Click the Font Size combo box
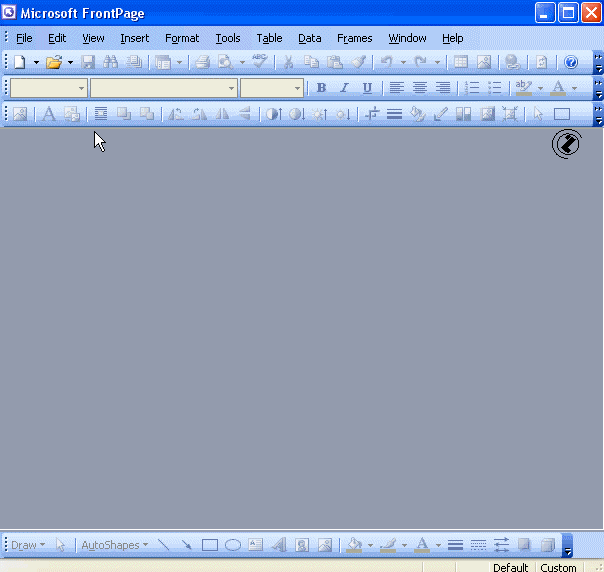The width and height of the screenshot is (604, 572). tap(271, 88)
